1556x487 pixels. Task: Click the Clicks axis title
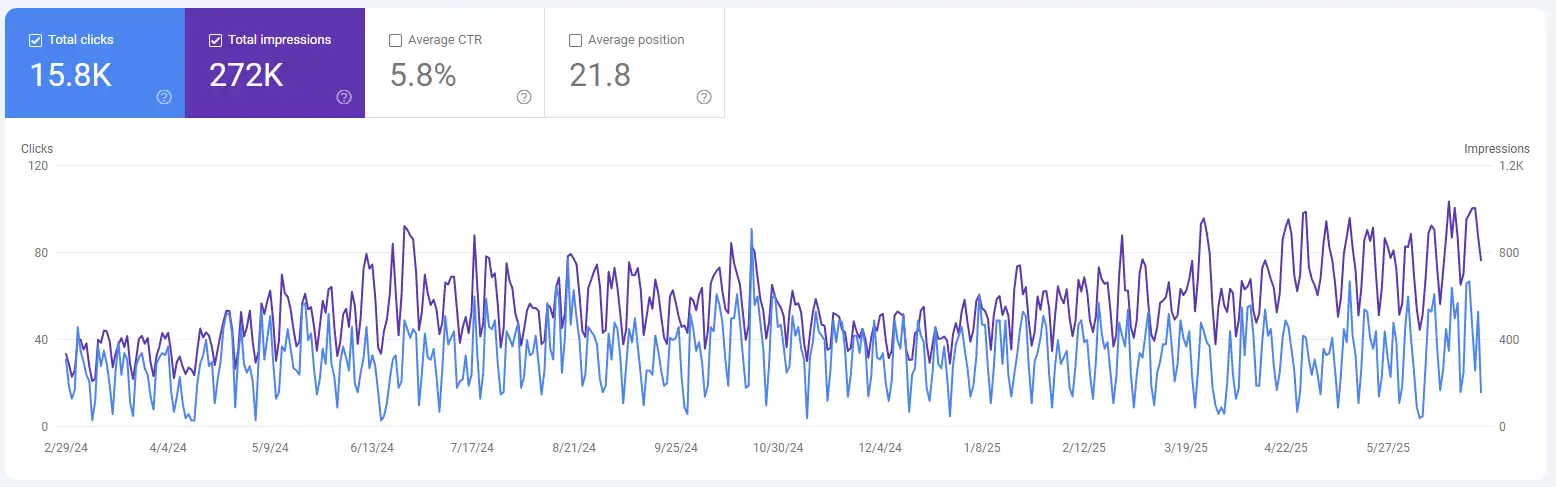coord(37,149)
